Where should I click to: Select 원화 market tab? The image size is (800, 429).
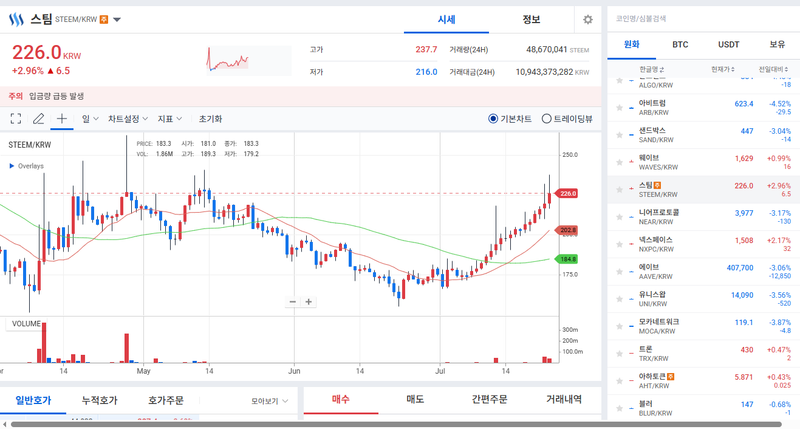(632, 45)
